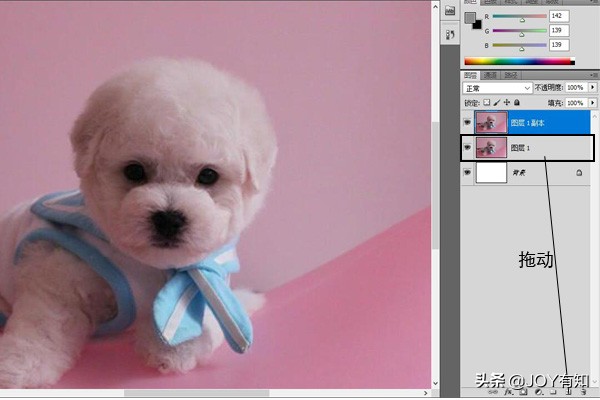600x400 pixels.
Task: Click the new adjustment layer half-circle icon
Action: (x=539, y=392)
